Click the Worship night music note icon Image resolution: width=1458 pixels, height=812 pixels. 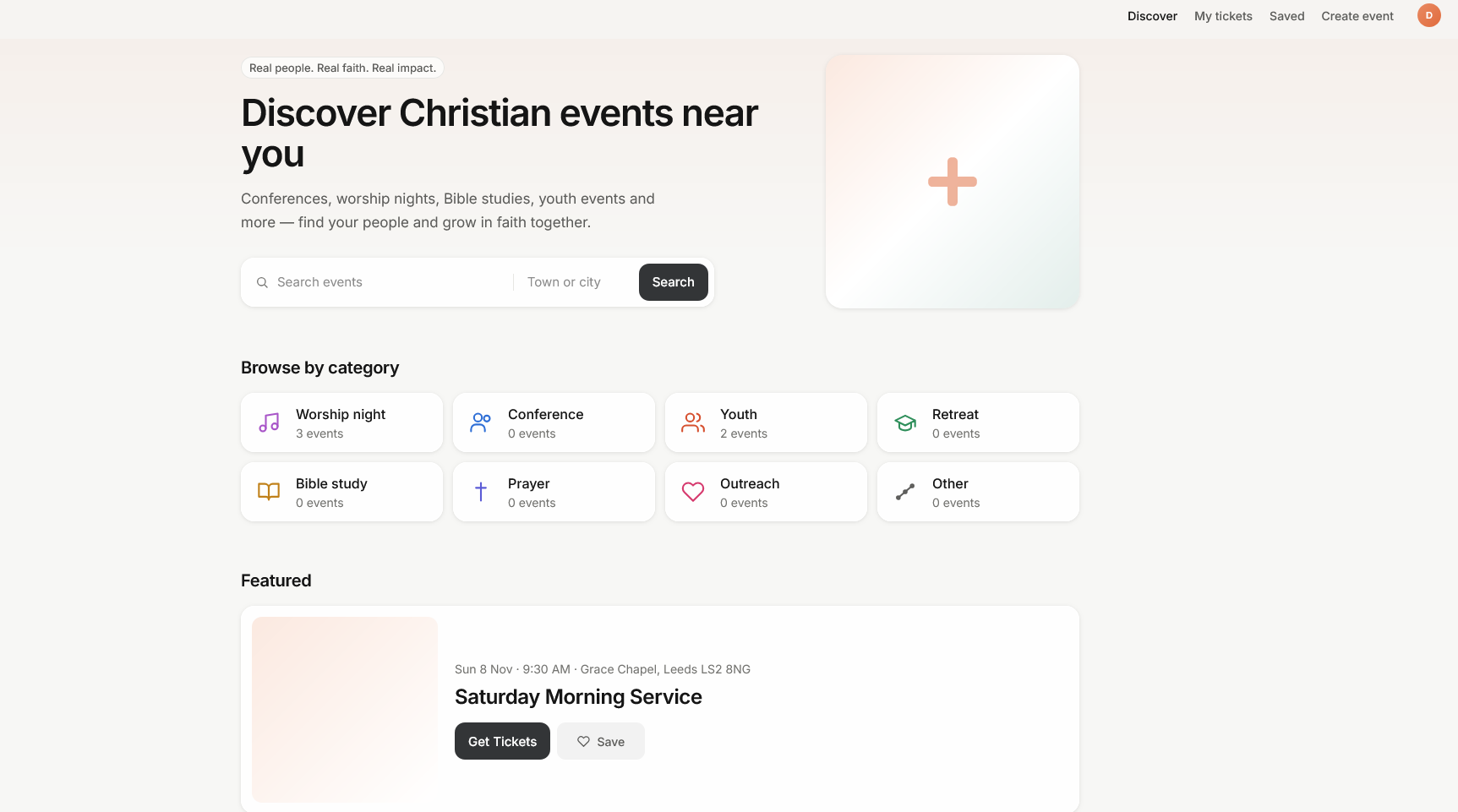tap(269, 422)
